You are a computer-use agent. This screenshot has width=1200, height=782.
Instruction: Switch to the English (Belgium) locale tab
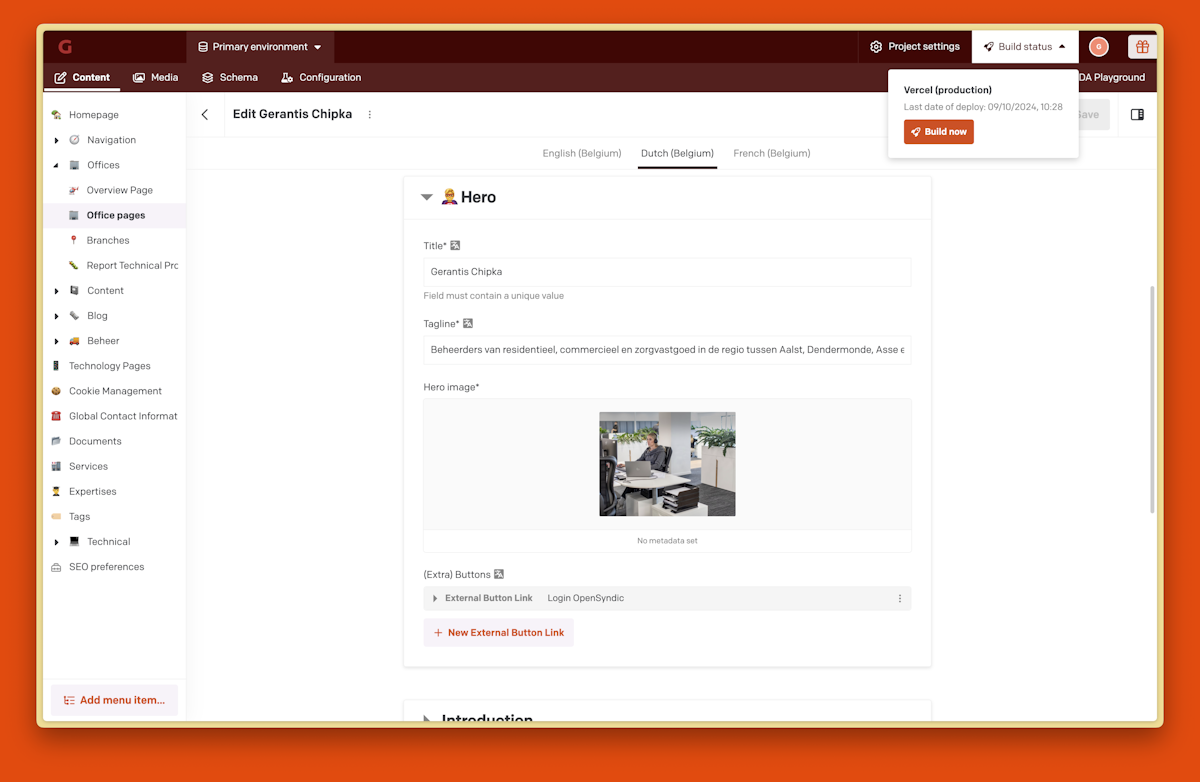(582, 153)
